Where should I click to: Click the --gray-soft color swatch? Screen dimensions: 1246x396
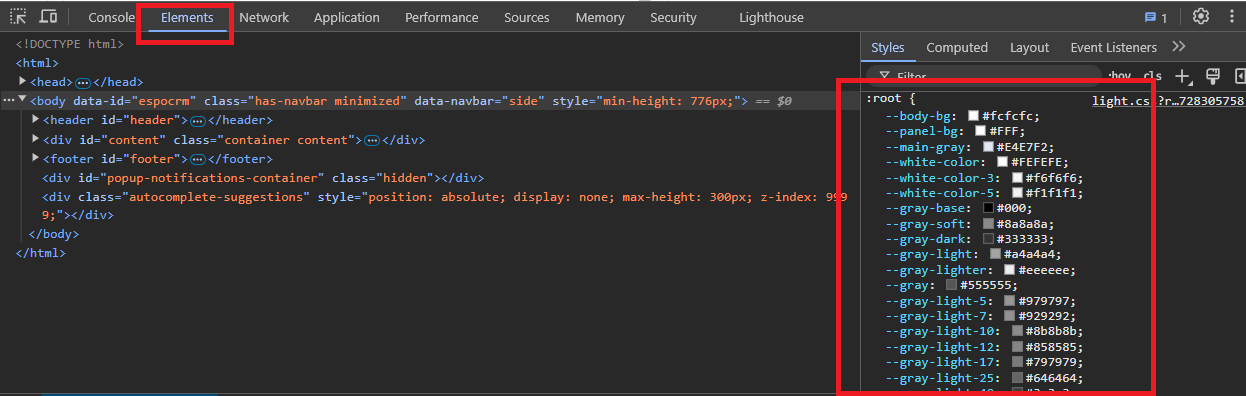988,224
